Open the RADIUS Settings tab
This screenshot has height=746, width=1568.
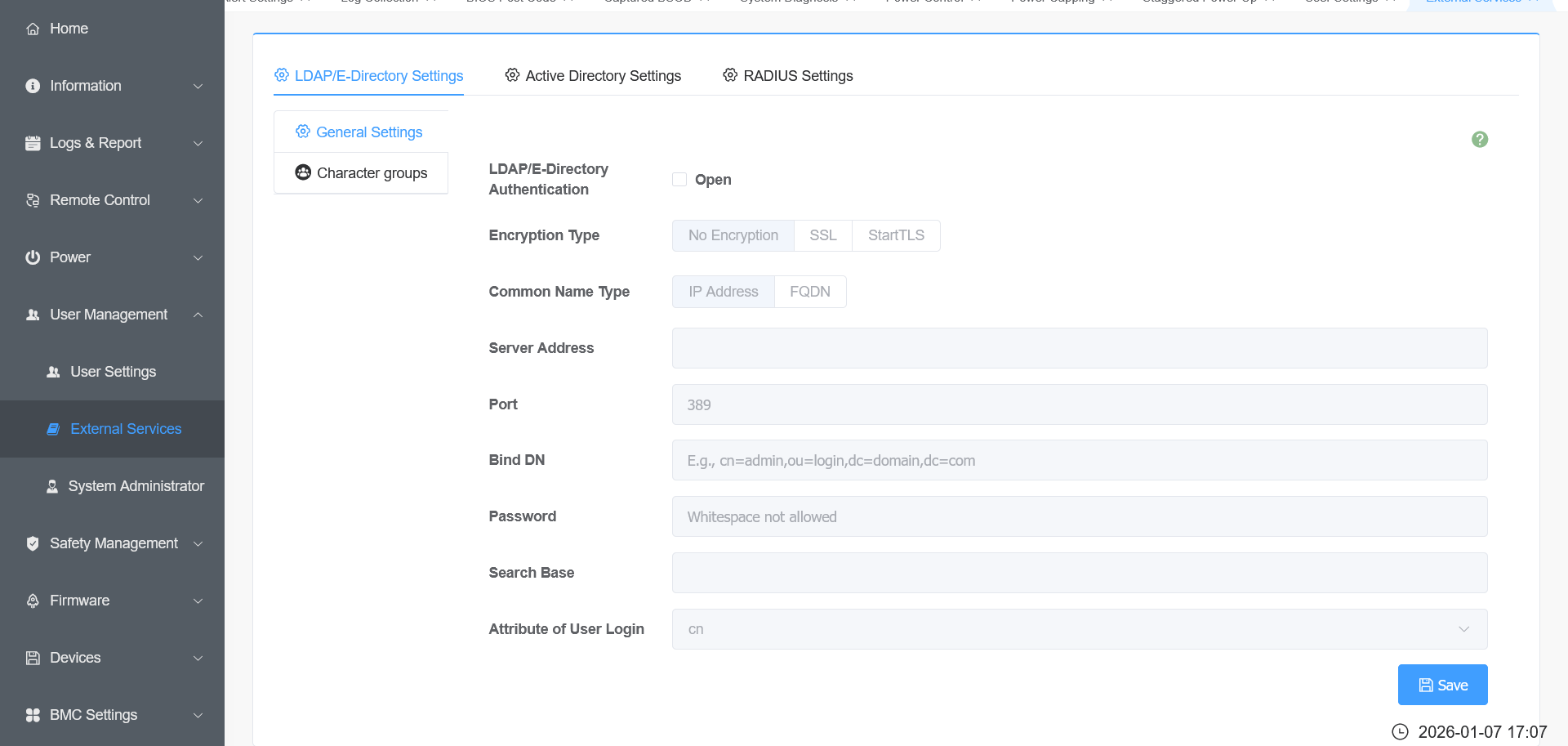[788, 76]
